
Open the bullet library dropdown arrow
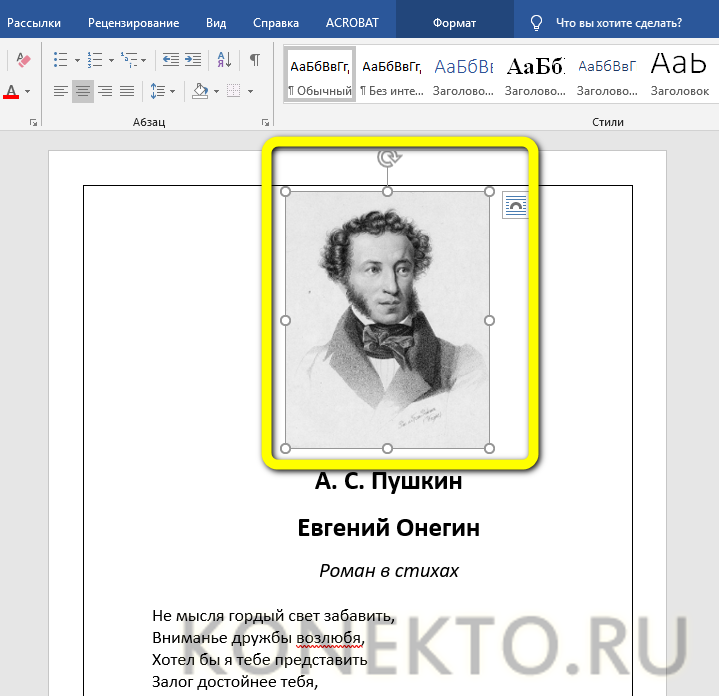tap(77, 60)
